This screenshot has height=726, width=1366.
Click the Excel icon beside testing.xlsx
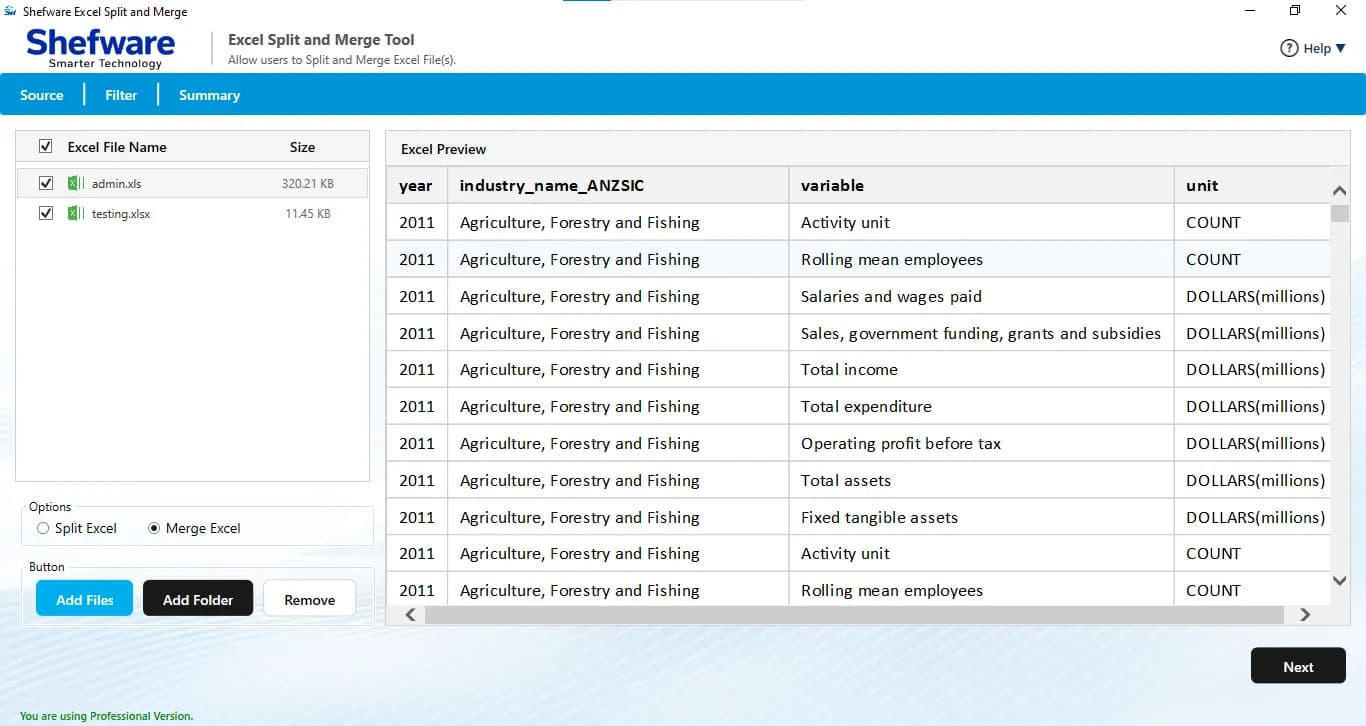pyautogui.click(x=76, y=214)
